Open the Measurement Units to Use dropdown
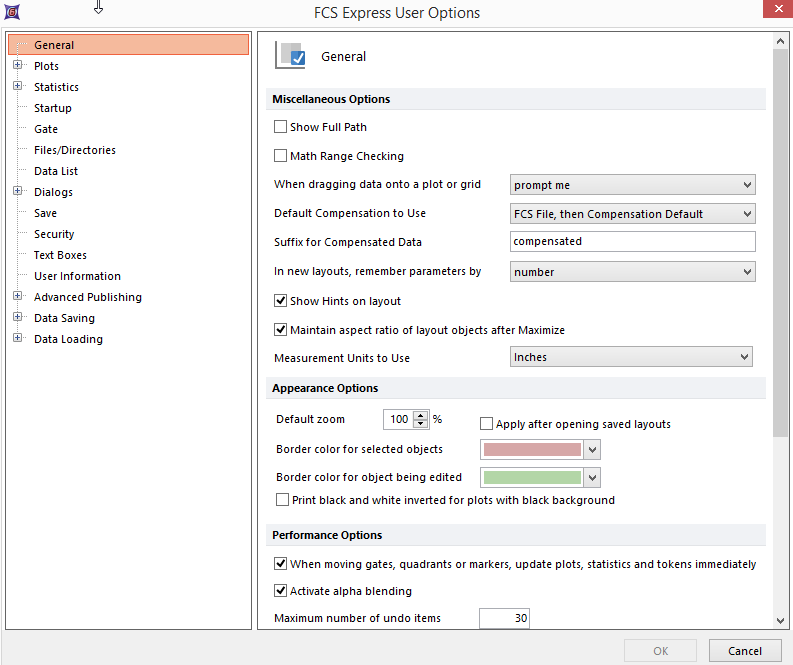The image size is (793, 665). click(631, 357)
